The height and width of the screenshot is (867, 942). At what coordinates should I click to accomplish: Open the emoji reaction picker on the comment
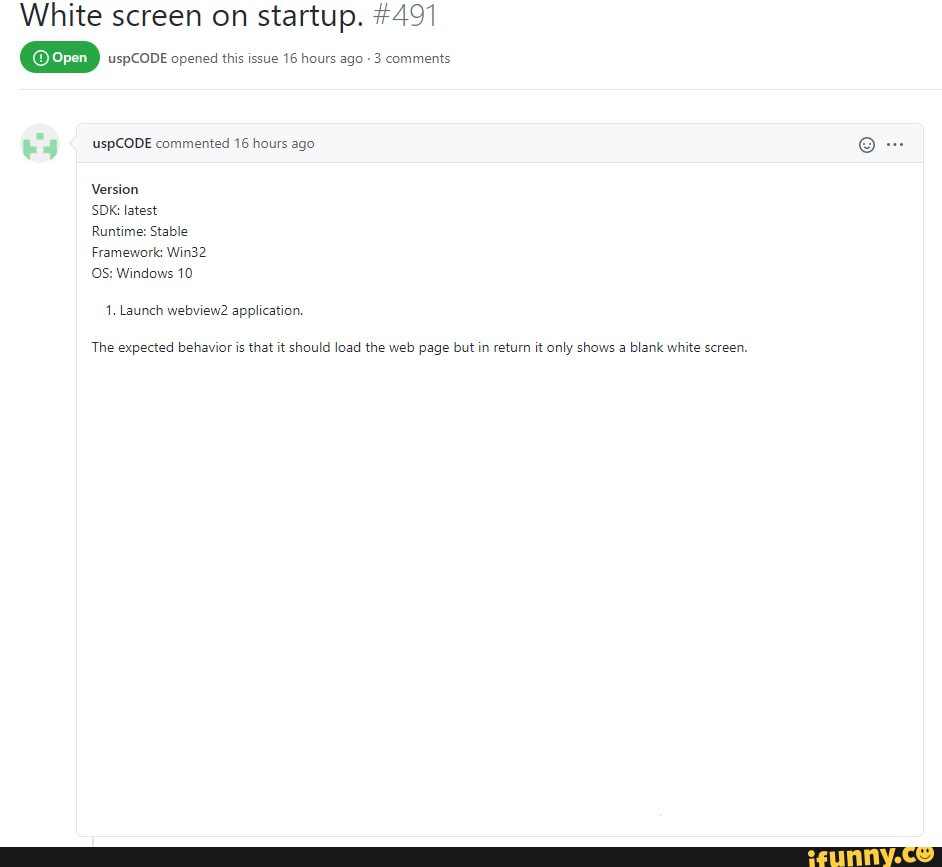point(866,145)
